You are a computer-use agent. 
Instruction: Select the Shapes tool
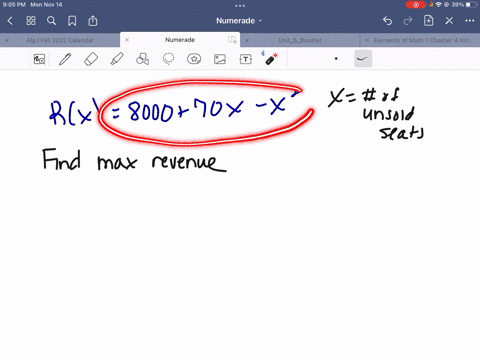[142, 59]
